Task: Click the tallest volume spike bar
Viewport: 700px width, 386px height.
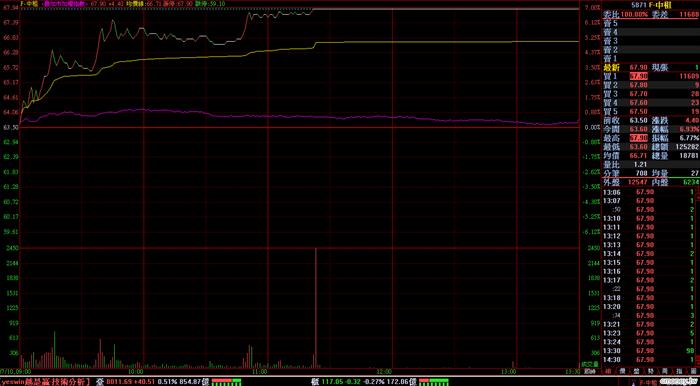Action: coord(316,308)
